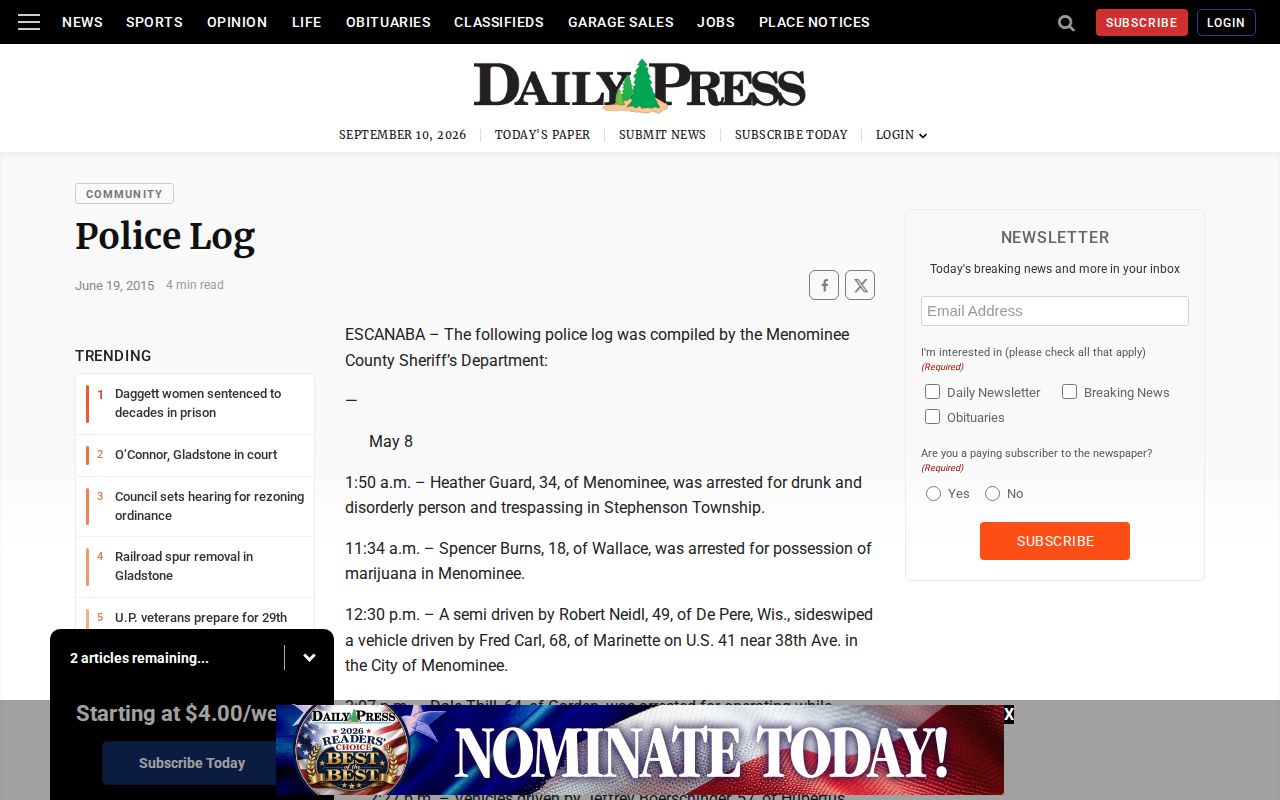Click the Nominate Today banner advertisement
The image size is (1280, 800).
tap(640, 750)
